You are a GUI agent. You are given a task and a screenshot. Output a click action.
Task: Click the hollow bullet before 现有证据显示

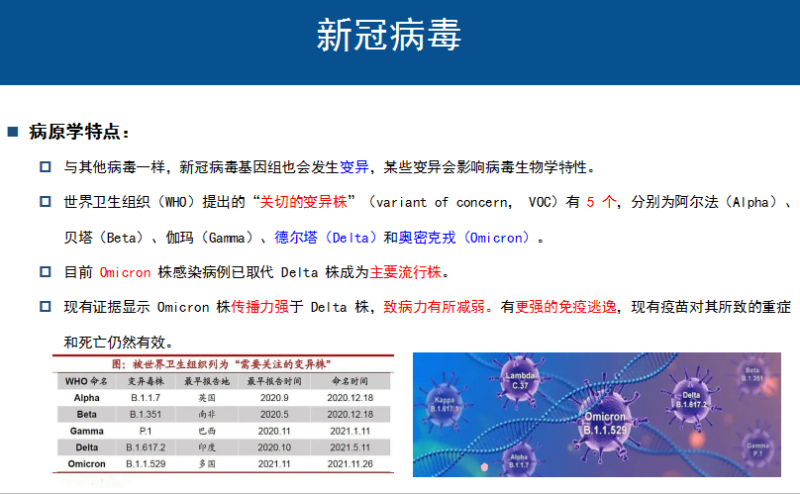click(x=45, y=306)
